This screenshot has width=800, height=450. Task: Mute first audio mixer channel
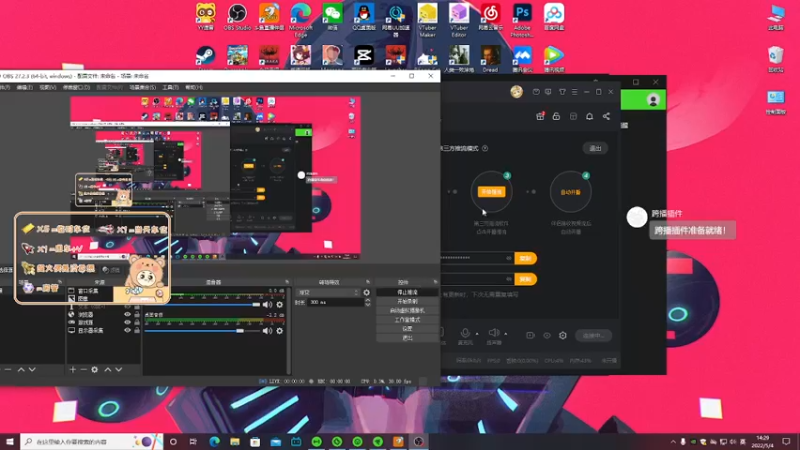point(267,305)
